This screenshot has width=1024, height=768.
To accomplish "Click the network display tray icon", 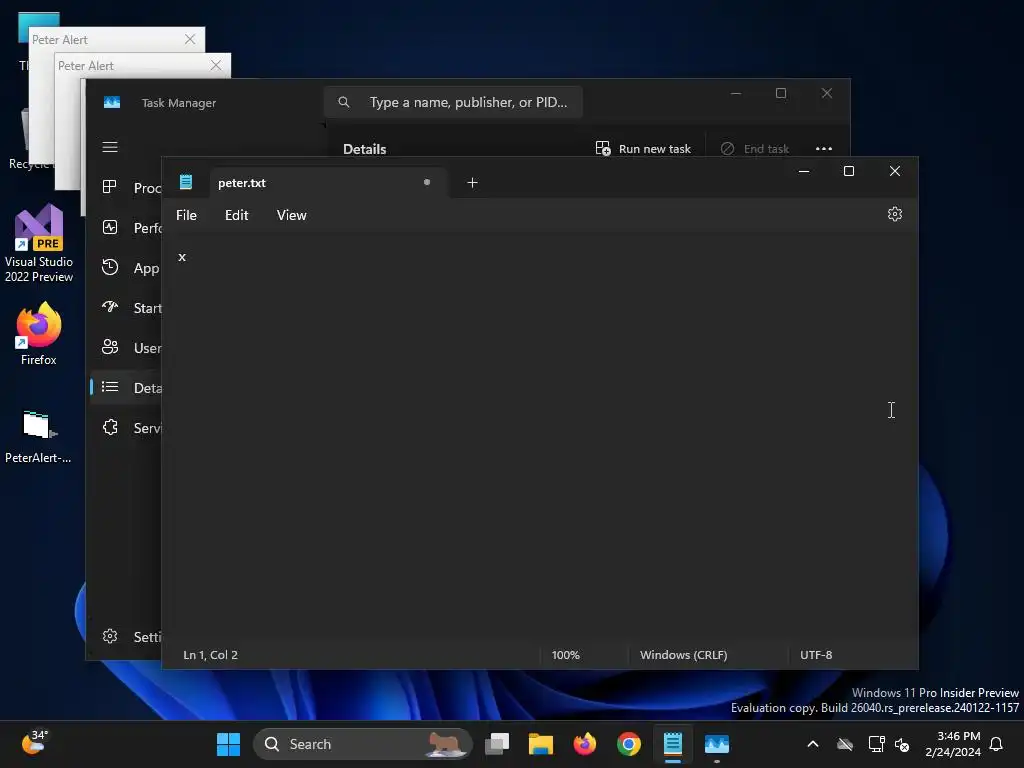I will point(876,744).
